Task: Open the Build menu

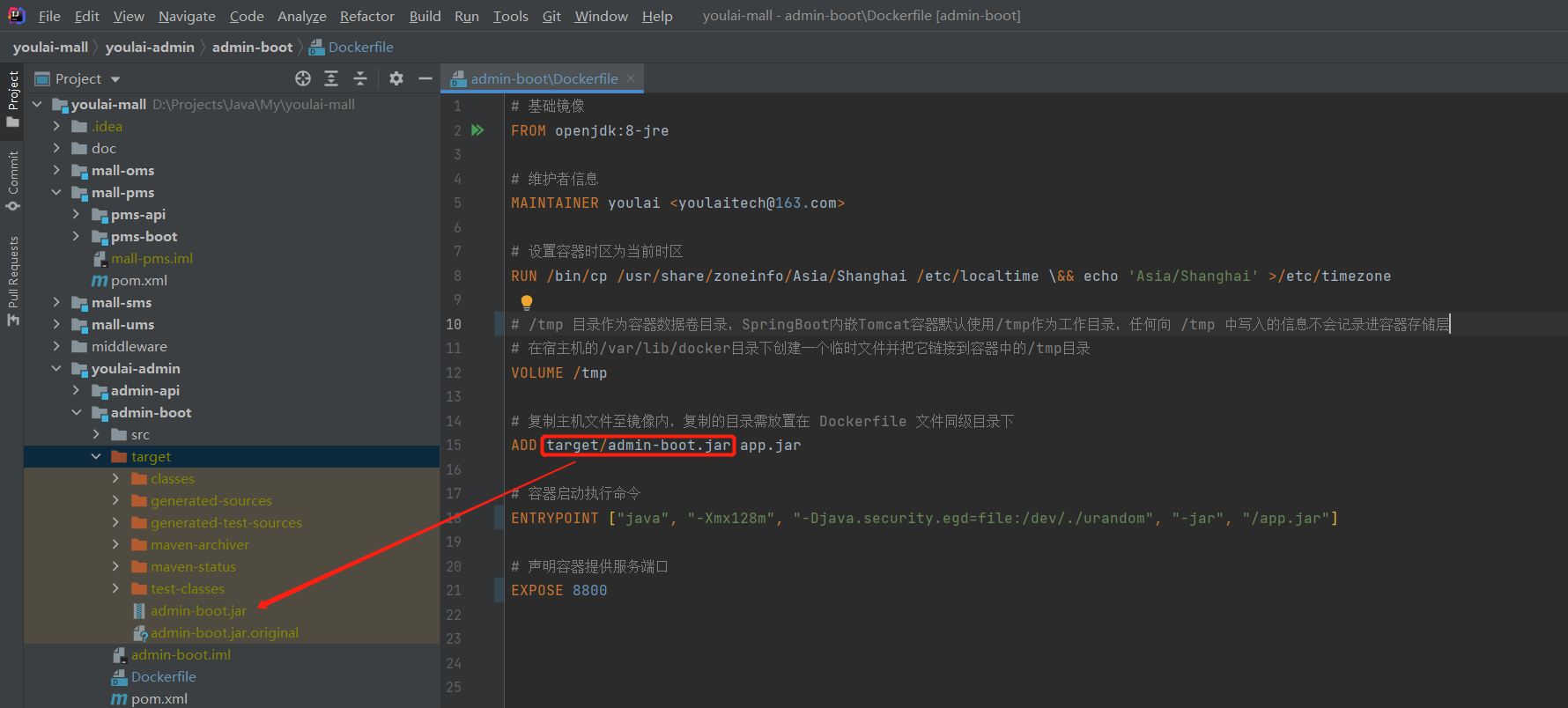Action: 425,16
